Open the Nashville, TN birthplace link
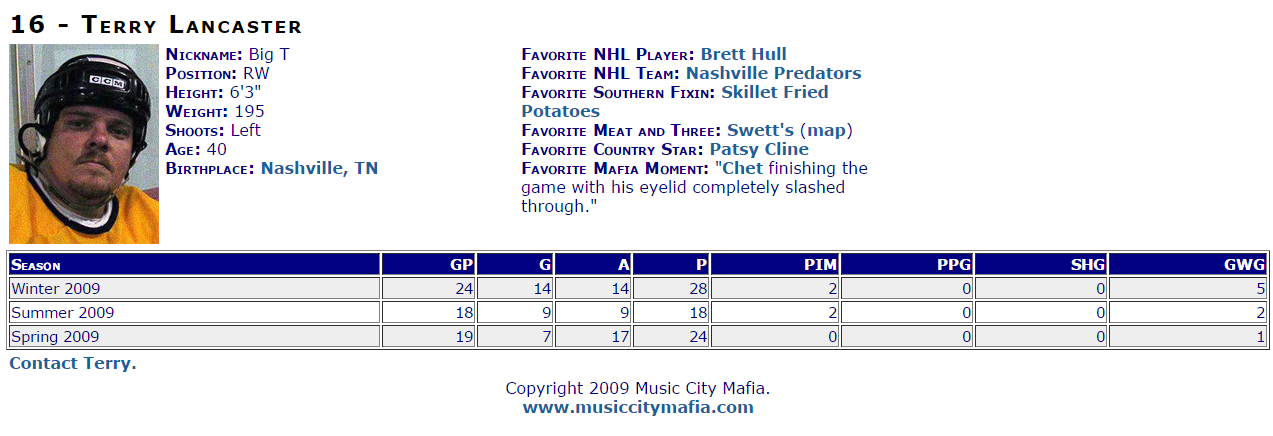 click(319, 168)
